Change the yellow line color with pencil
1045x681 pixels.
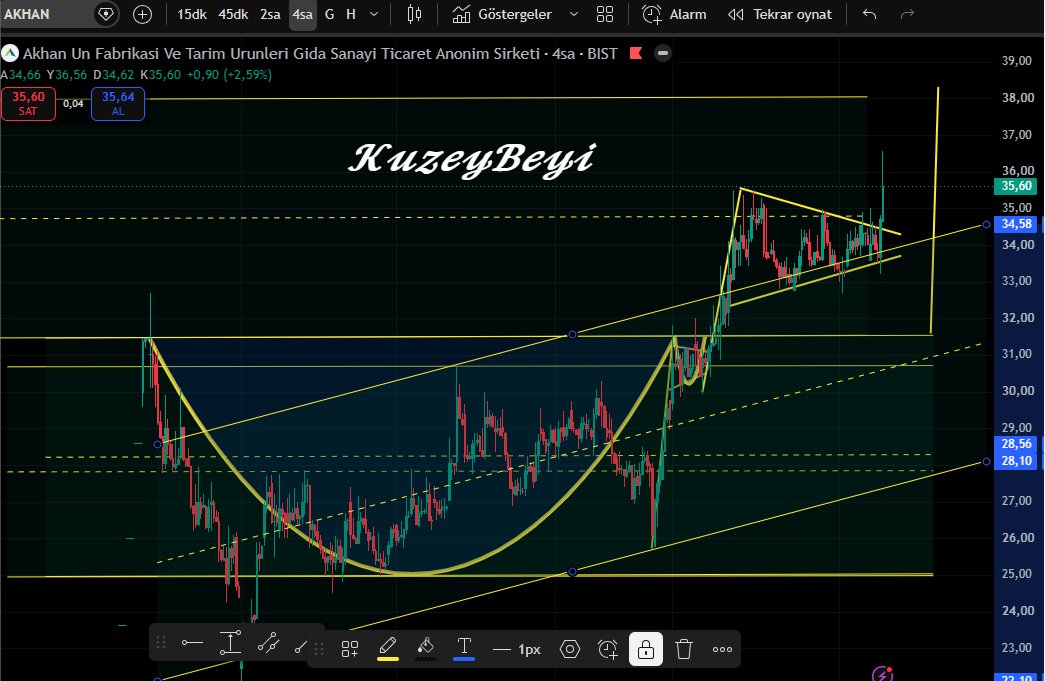tap(388, 649)
